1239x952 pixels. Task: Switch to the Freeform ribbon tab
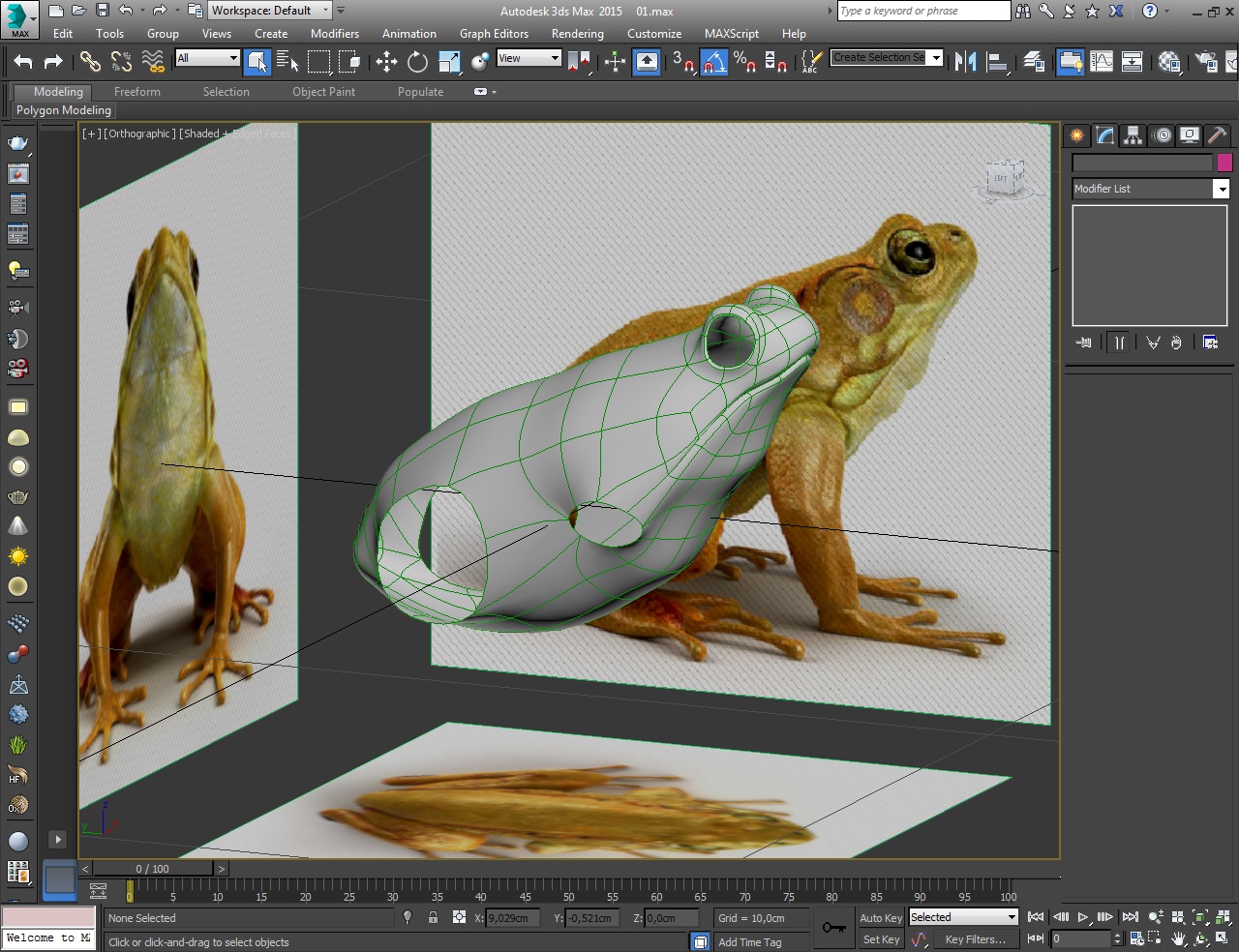coord(137,92)
